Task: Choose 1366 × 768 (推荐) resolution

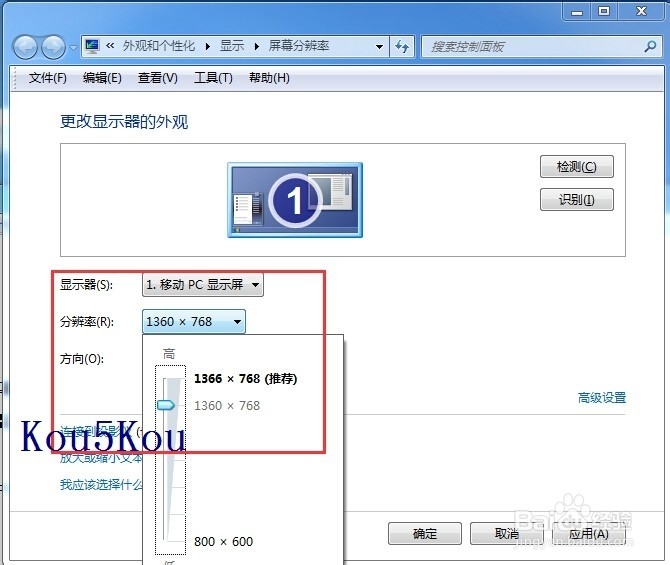Action: point(246,379)
